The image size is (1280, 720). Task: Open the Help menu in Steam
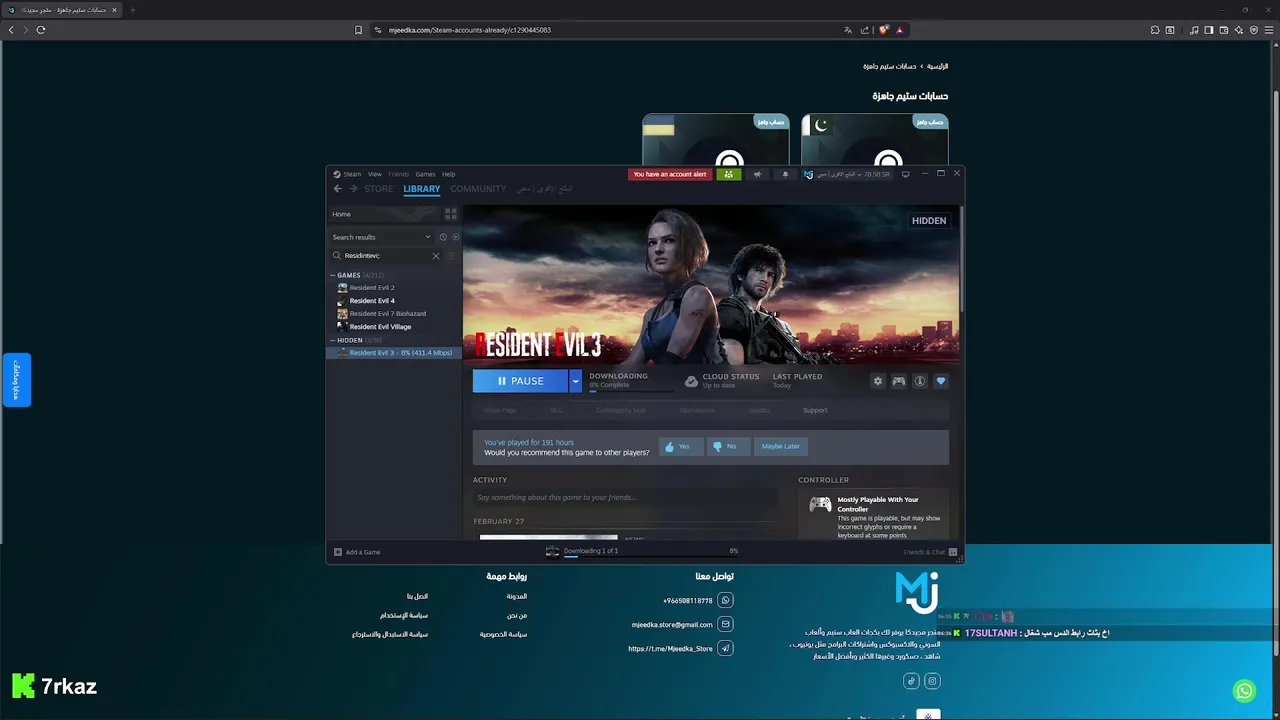pyautogui.click(x=448, y=174)
